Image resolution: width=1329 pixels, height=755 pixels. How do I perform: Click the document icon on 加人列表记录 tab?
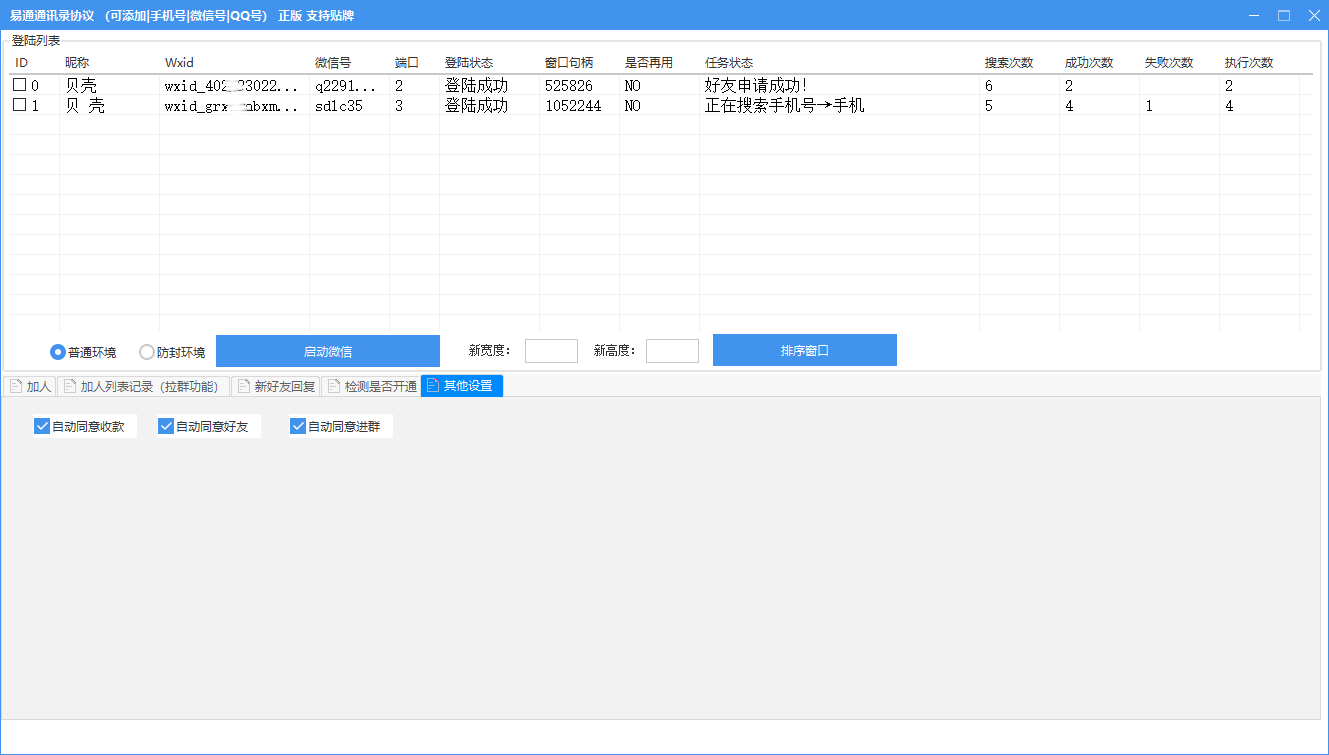[x=69, y=386]
